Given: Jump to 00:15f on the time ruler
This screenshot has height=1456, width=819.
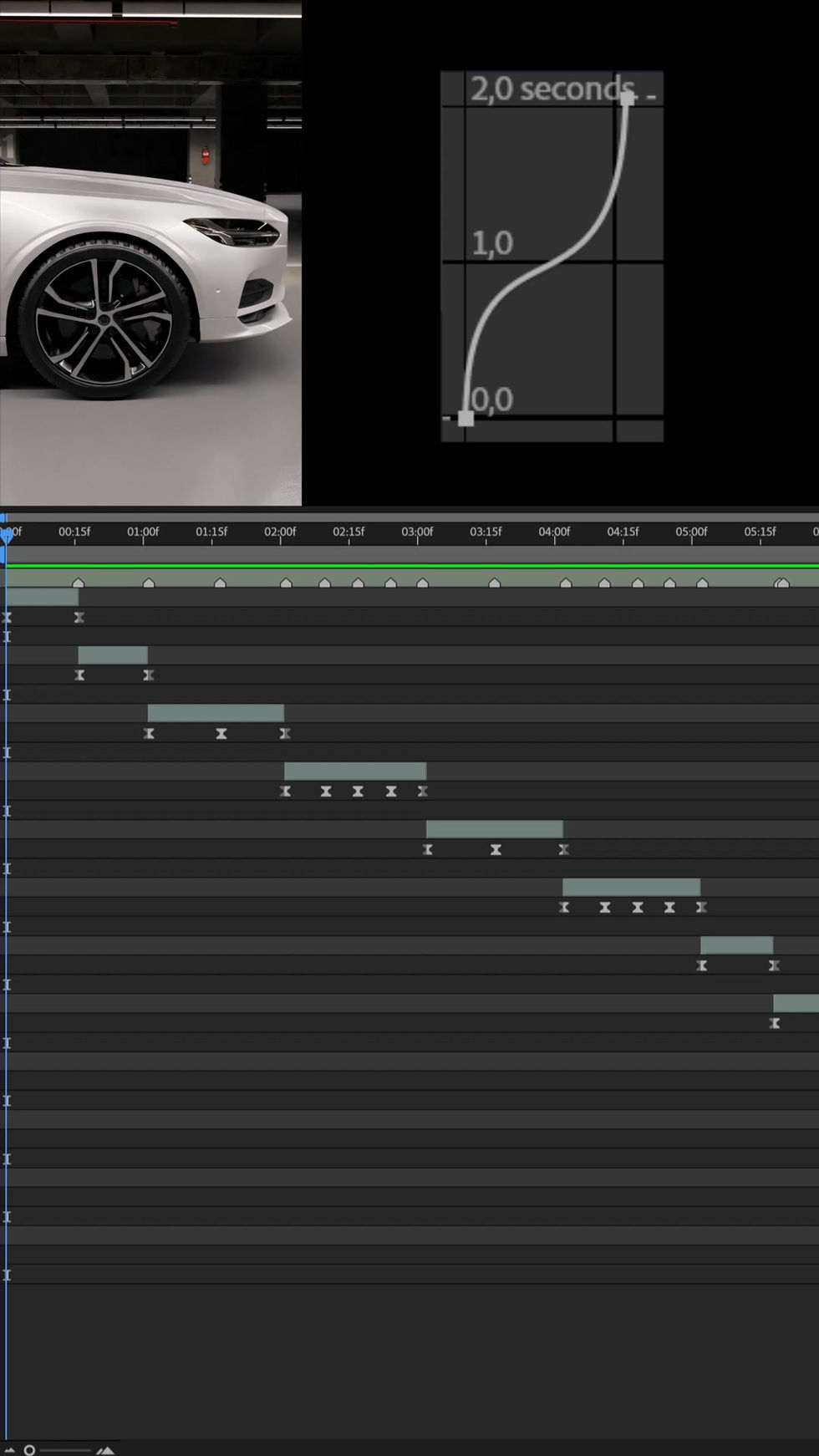Looking at the screenshot, I should tap(74, 532).
